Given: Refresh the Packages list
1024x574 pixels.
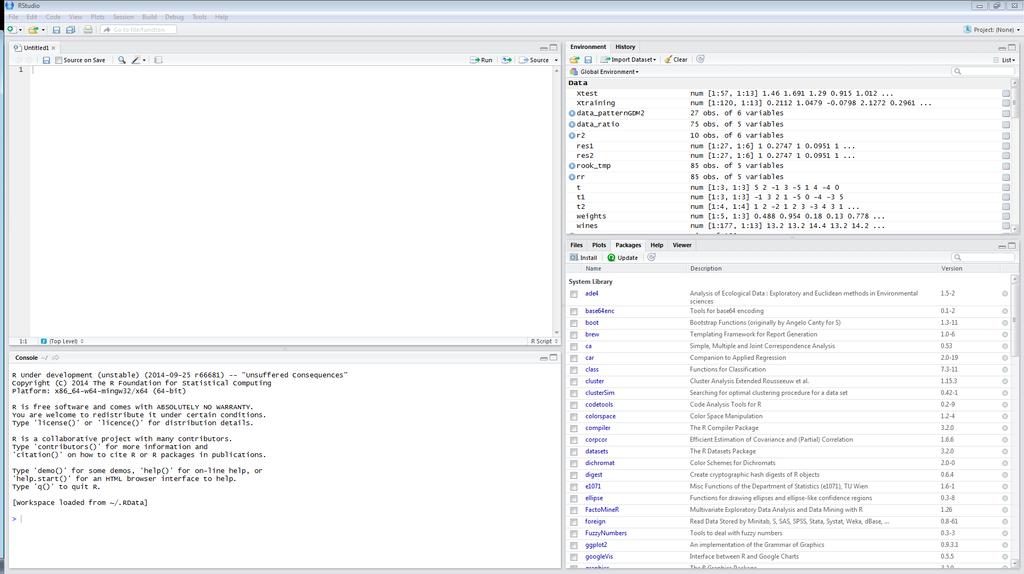Looking at the screenshot, I should click(651, 257).
